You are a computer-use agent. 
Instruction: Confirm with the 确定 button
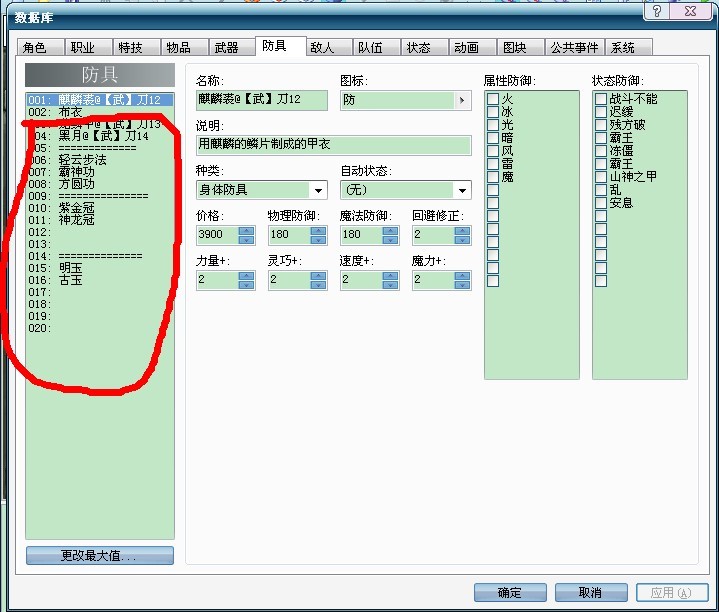(510, 592)
